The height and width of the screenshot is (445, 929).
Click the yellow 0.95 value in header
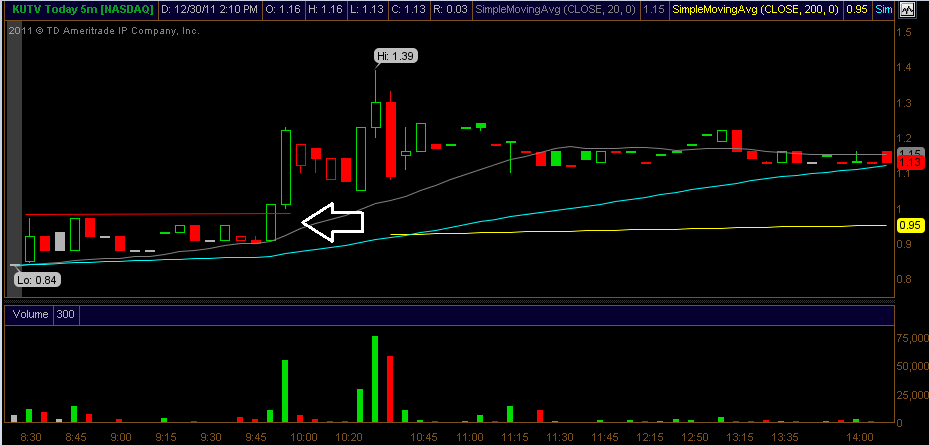click(x=856, y=9)
